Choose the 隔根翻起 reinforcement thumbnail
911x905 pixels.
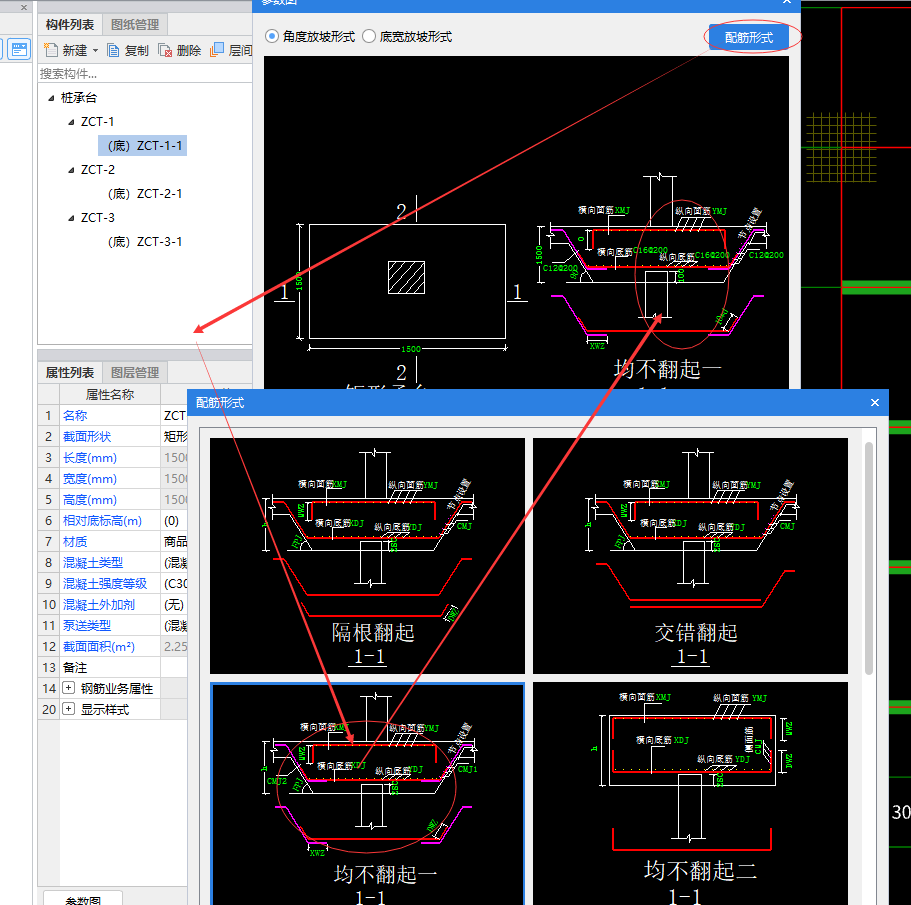coord(367,556)
